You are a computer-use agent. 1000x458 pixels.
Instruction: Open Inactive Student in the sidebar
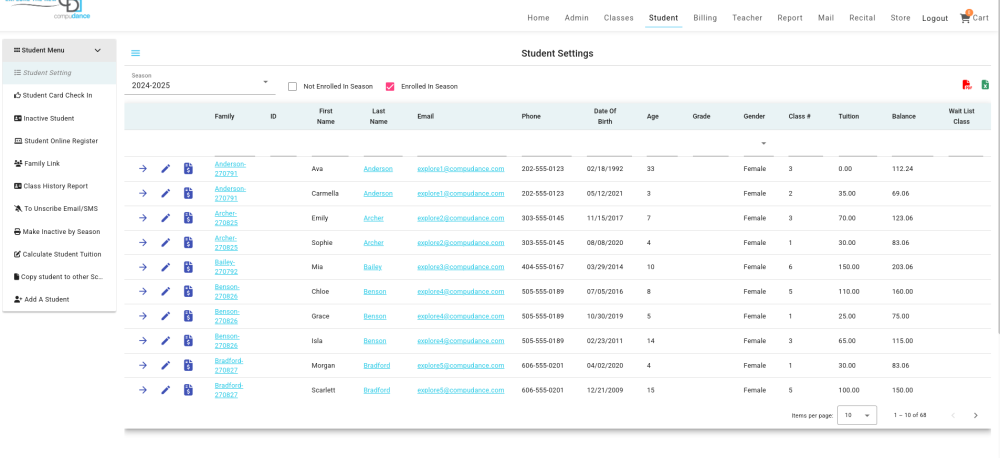[59, 118]
